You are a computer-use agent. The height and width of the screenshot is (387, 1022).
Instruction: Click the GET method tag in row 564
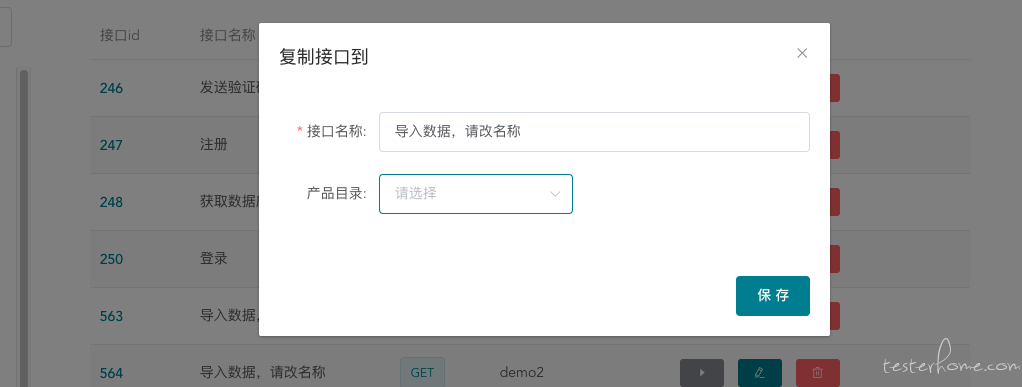point(422,373)
